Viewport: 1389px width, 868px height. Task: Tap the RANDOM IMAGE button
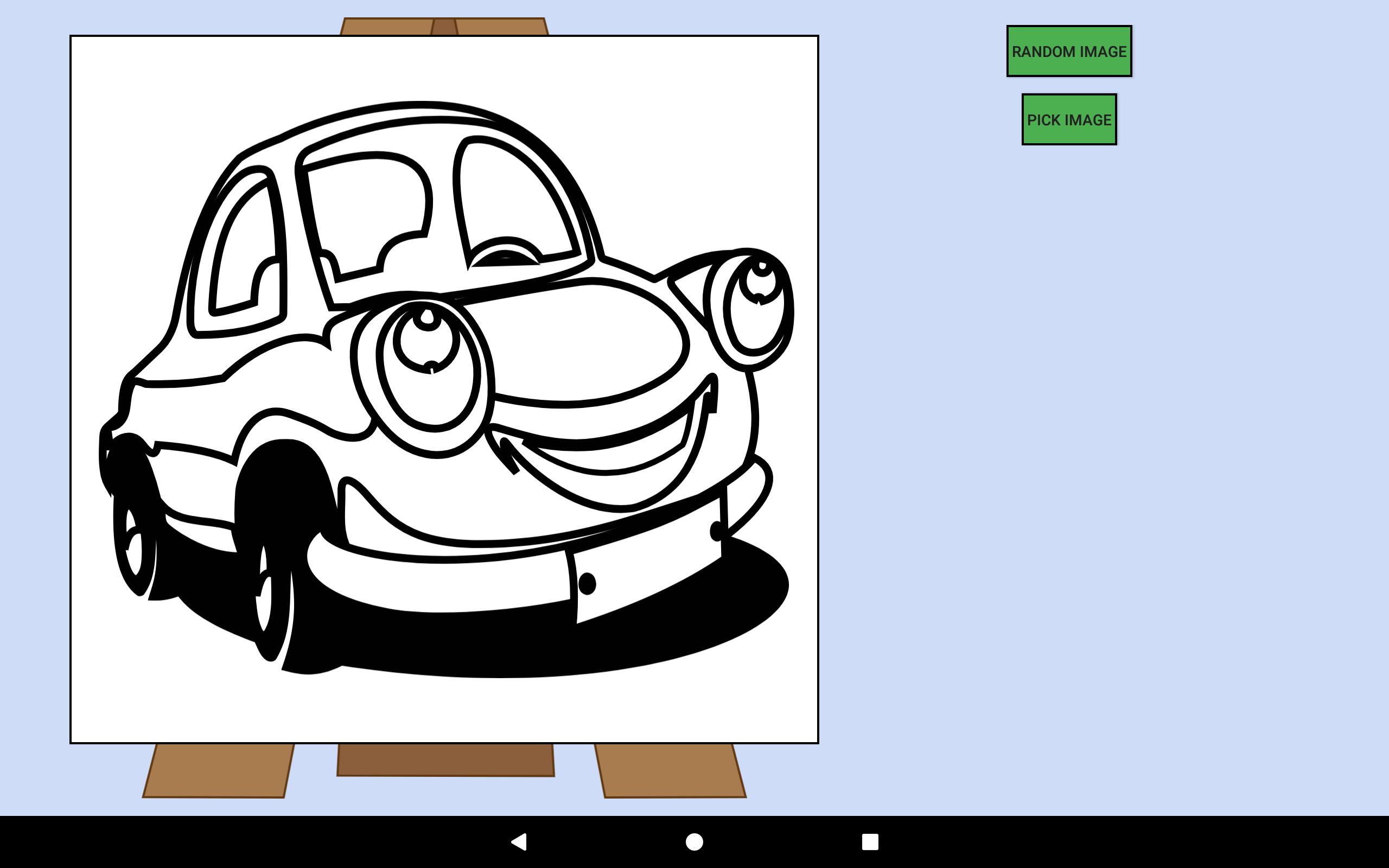(x=1069, y=51)
